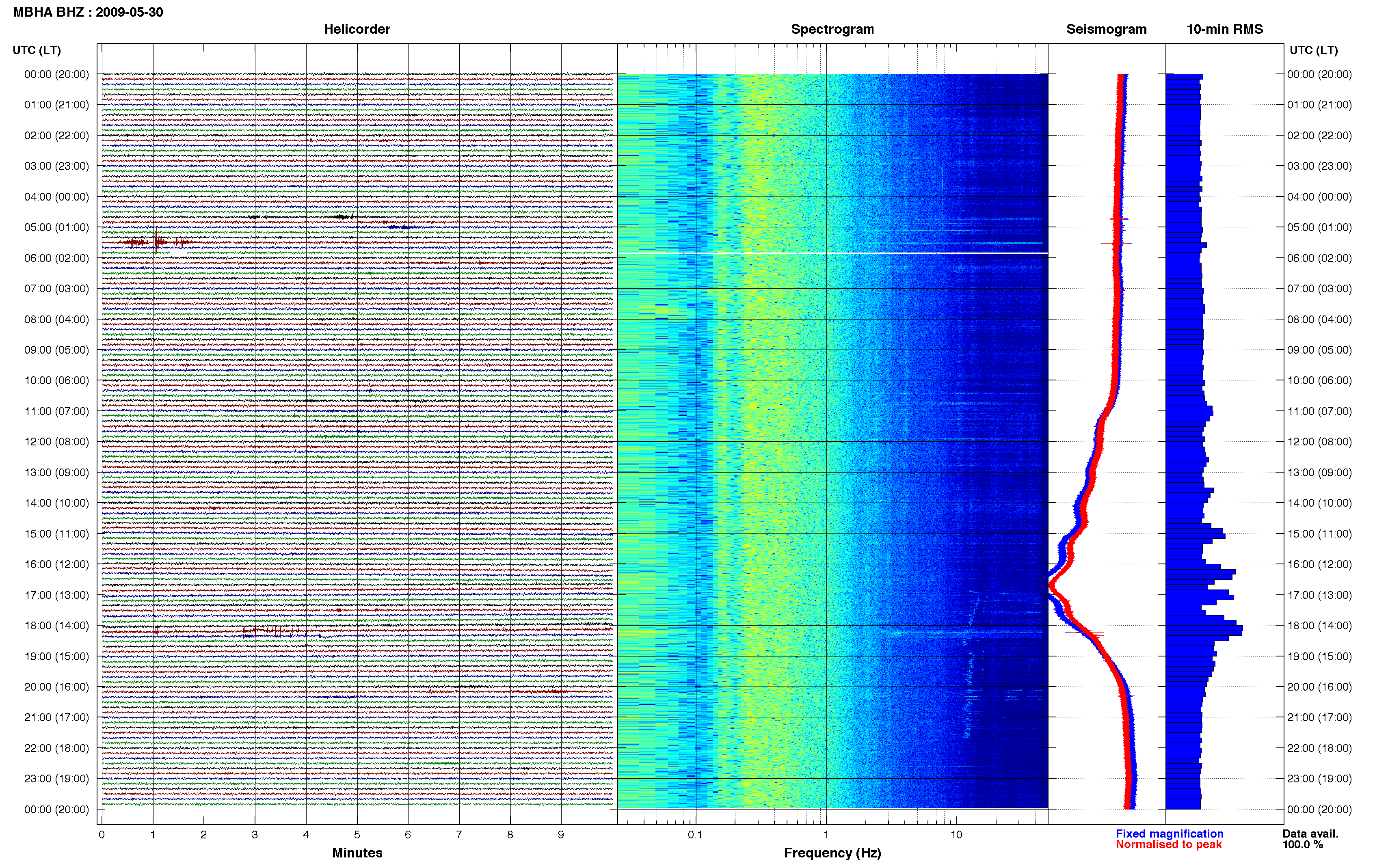Click the Seismogram panel heading

tap(1106, 29)
